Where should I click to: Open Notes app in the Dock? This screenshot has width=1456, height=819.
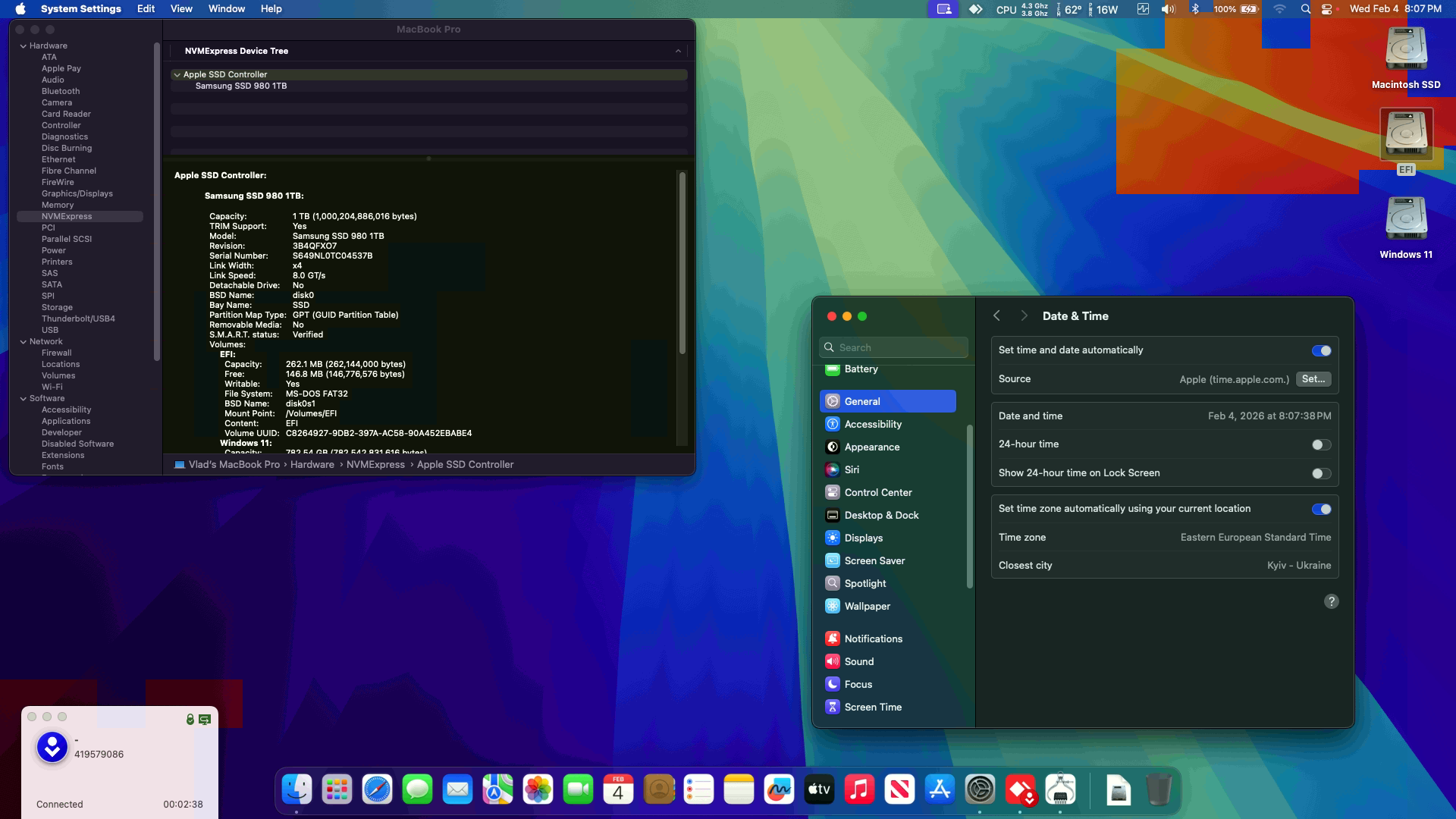[x=739, y=789]
